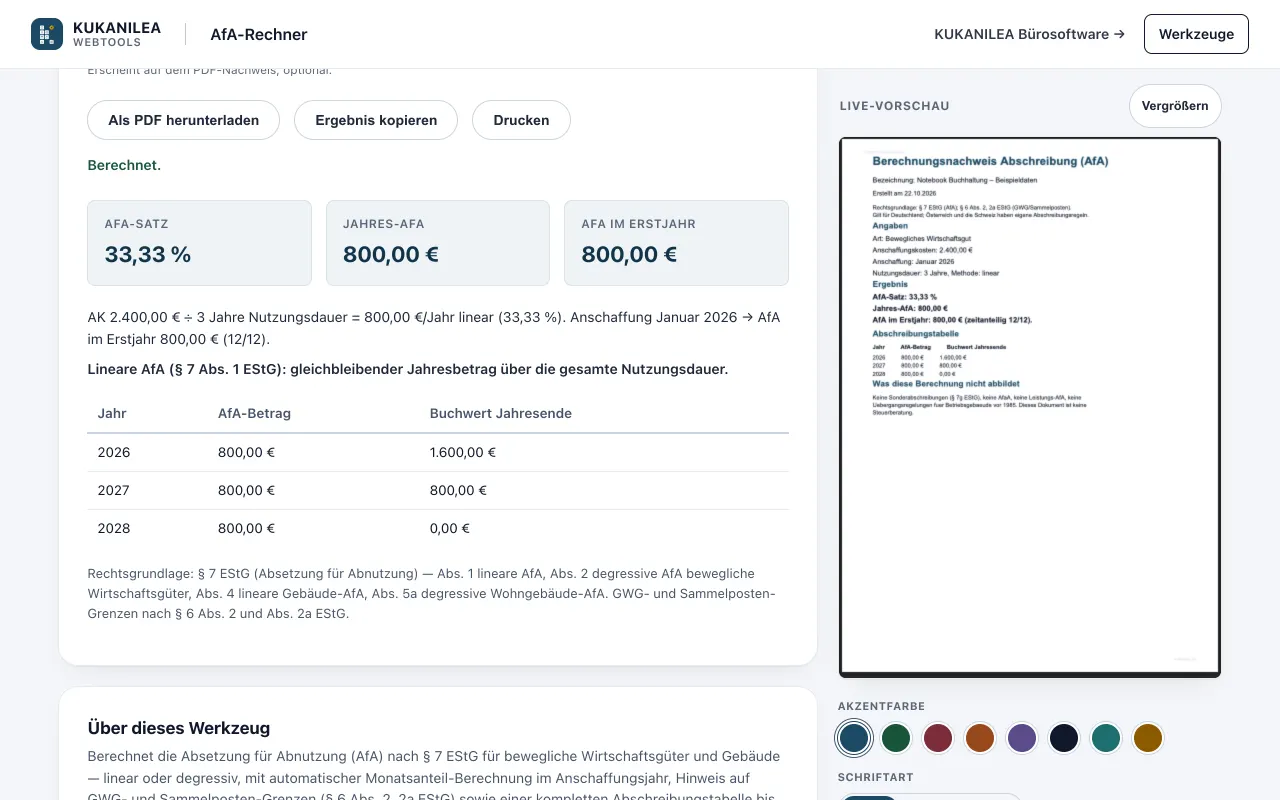Click the Lineare AfA bold explanation line
Viewport: 1280px width, 800px height.
(x=408, y=369)
